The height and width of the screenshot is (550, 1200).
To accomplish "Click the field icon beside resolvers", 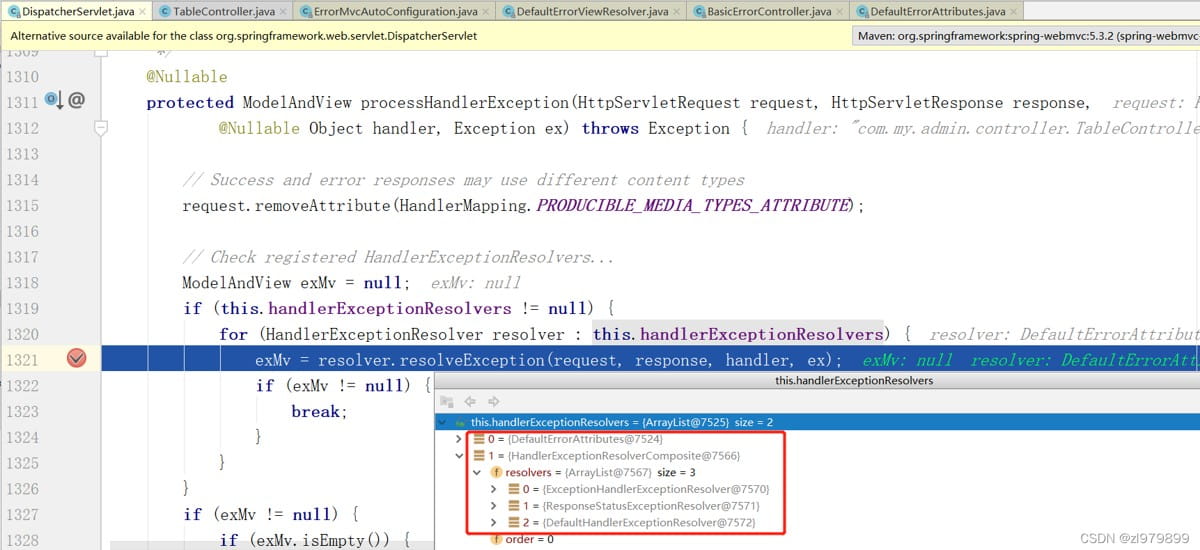I will (495, 472).
